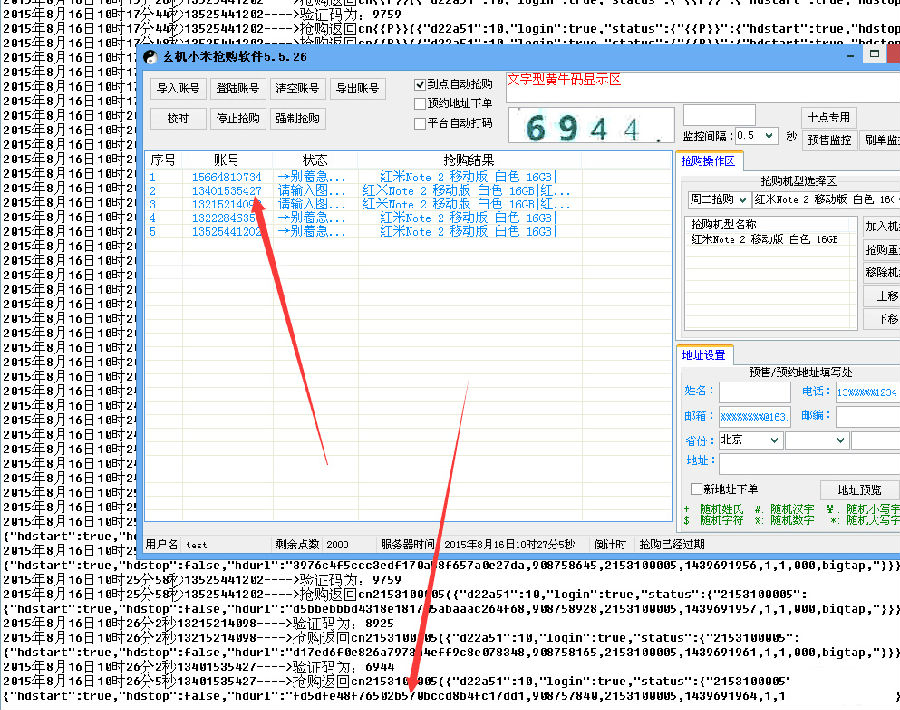The width and height of the screenshot is (900, 710).
Task: Click the app icon in title bar
Action: pos(151,56)
